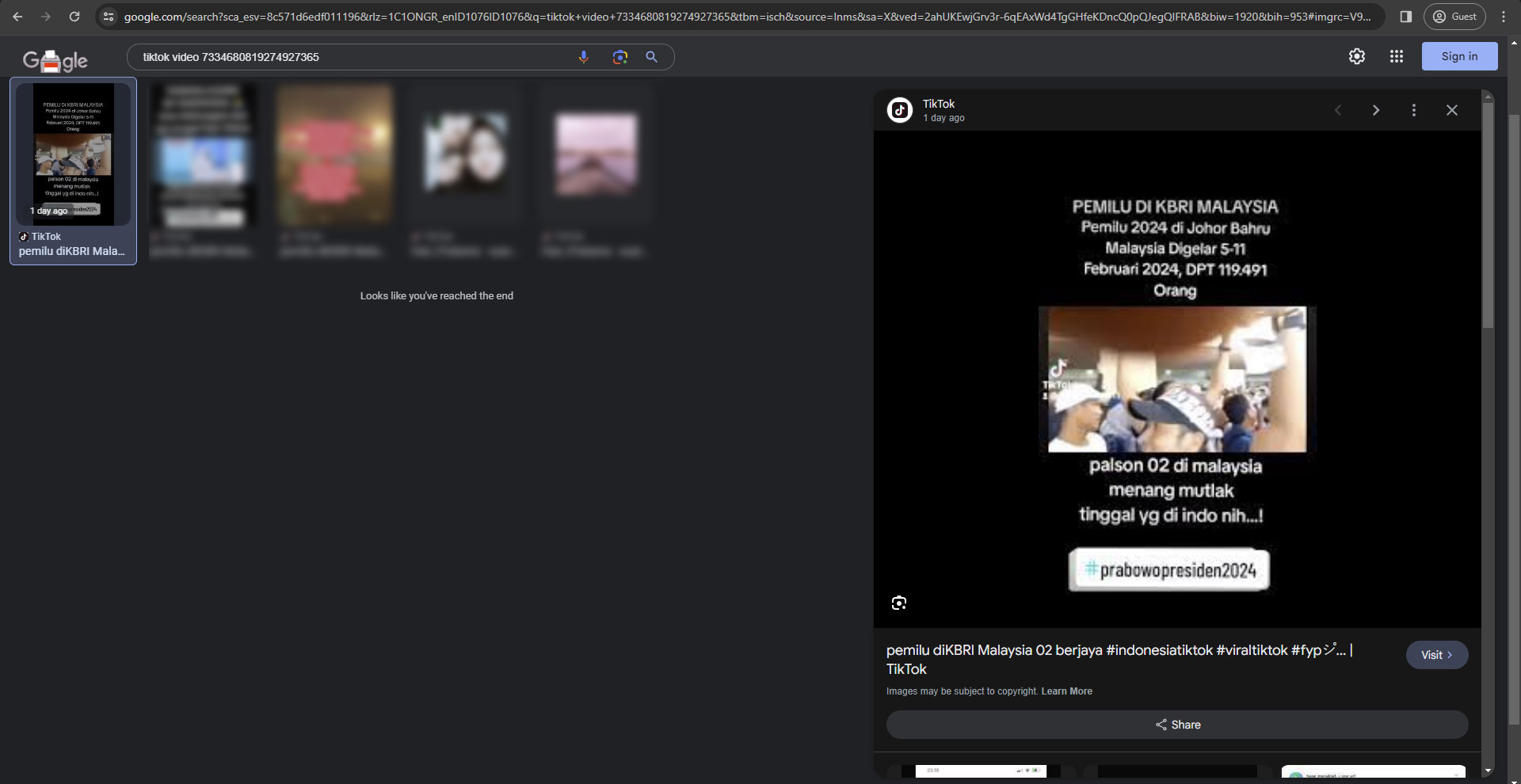Image resolution: width=1521 pixels, height=784 pixels.
Task: Open the fifth blurred pink image result
Action: click(596, 154)
